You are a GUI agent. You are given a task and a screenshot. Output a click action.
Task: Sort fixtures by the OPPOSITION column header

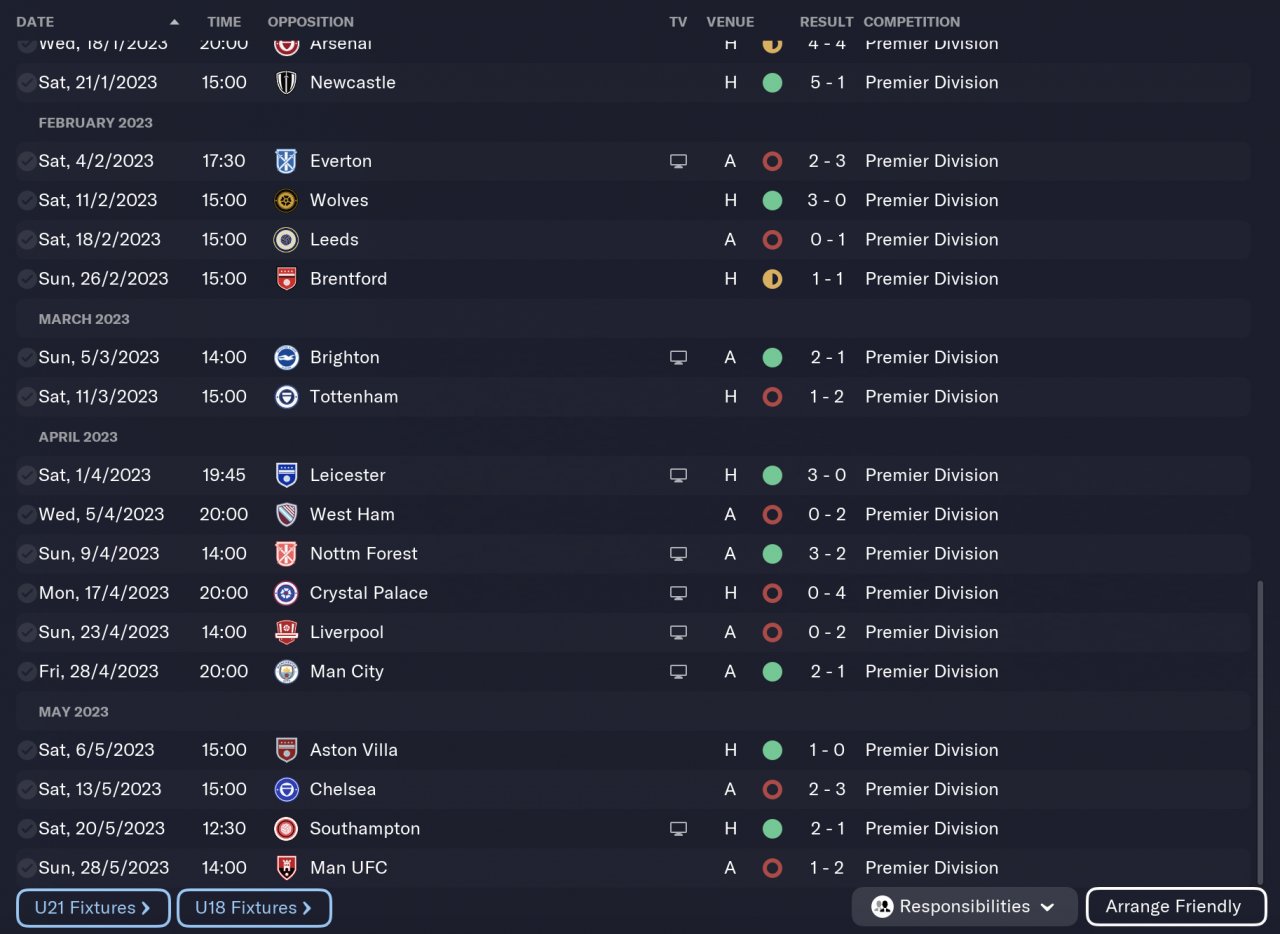point(310,22)
